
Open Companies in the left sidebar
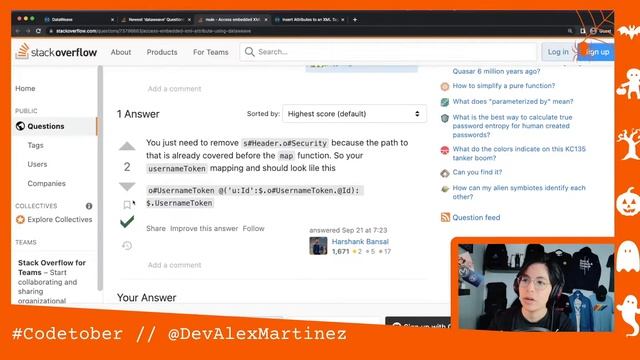point(47,183)
